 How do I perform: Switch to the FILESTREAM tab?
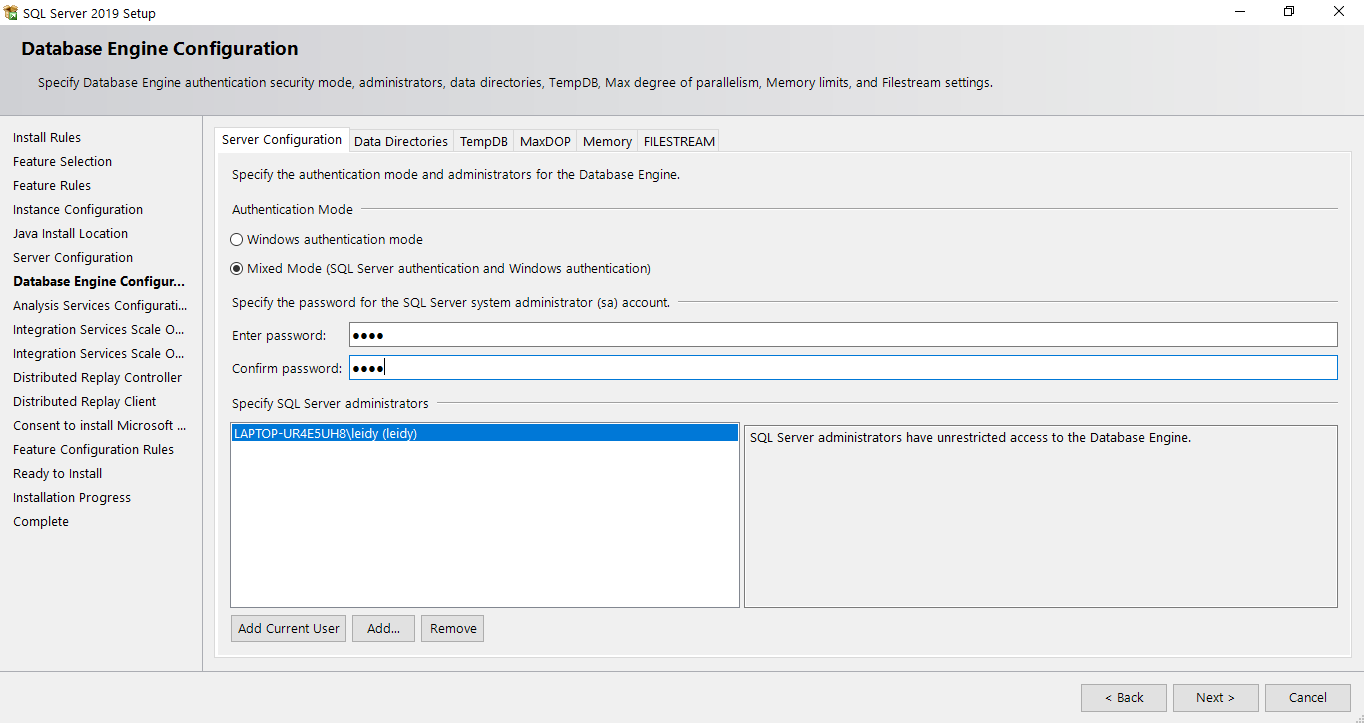[679, 142]
